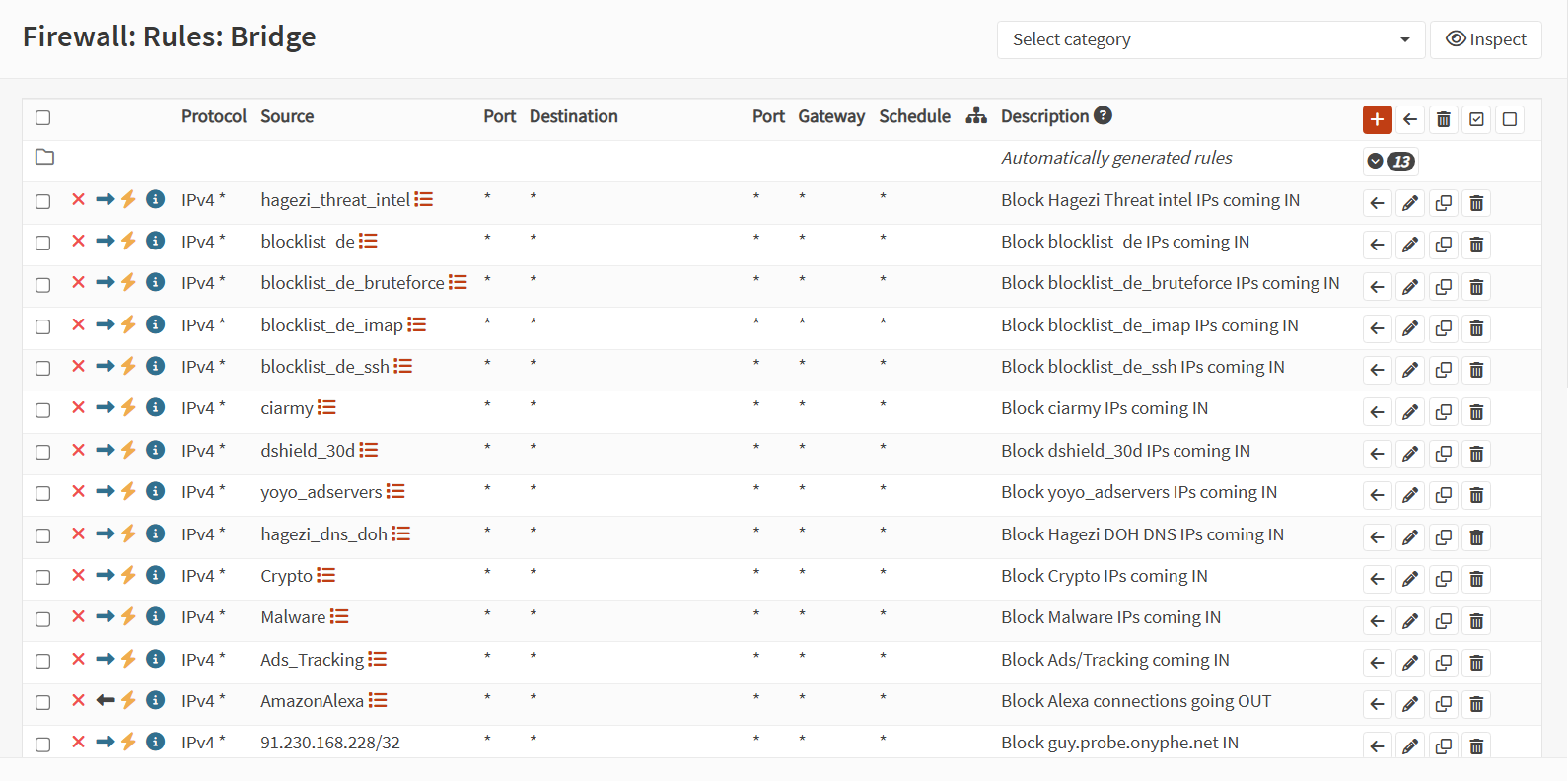The width and height of the screenshot is (1568, 781).
Task: Open the AmazonAlexa alias link
Action: click(x=313, y=701)
